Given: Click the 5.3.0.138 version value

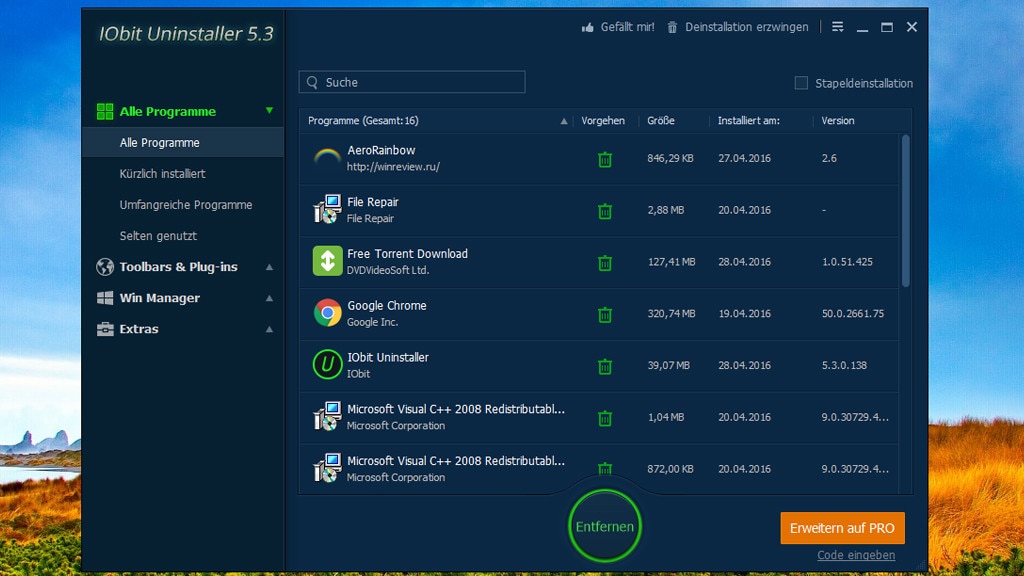Looking at the screenshot, I should [844, 366].
